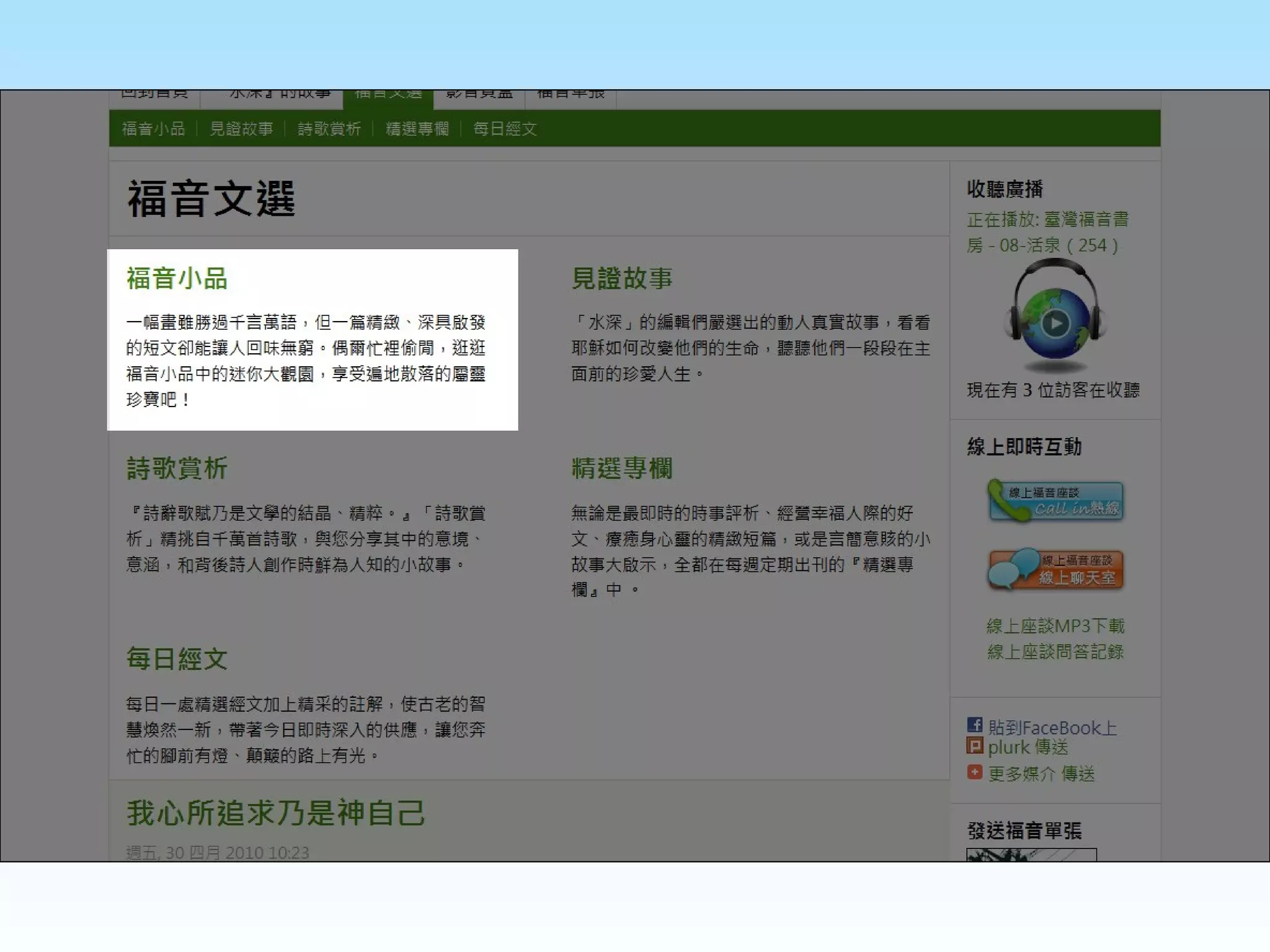Viewport: 1270px width, 952px height.
Task: Select 福音小品 in the green submenu bar
Action: point(153,129)
